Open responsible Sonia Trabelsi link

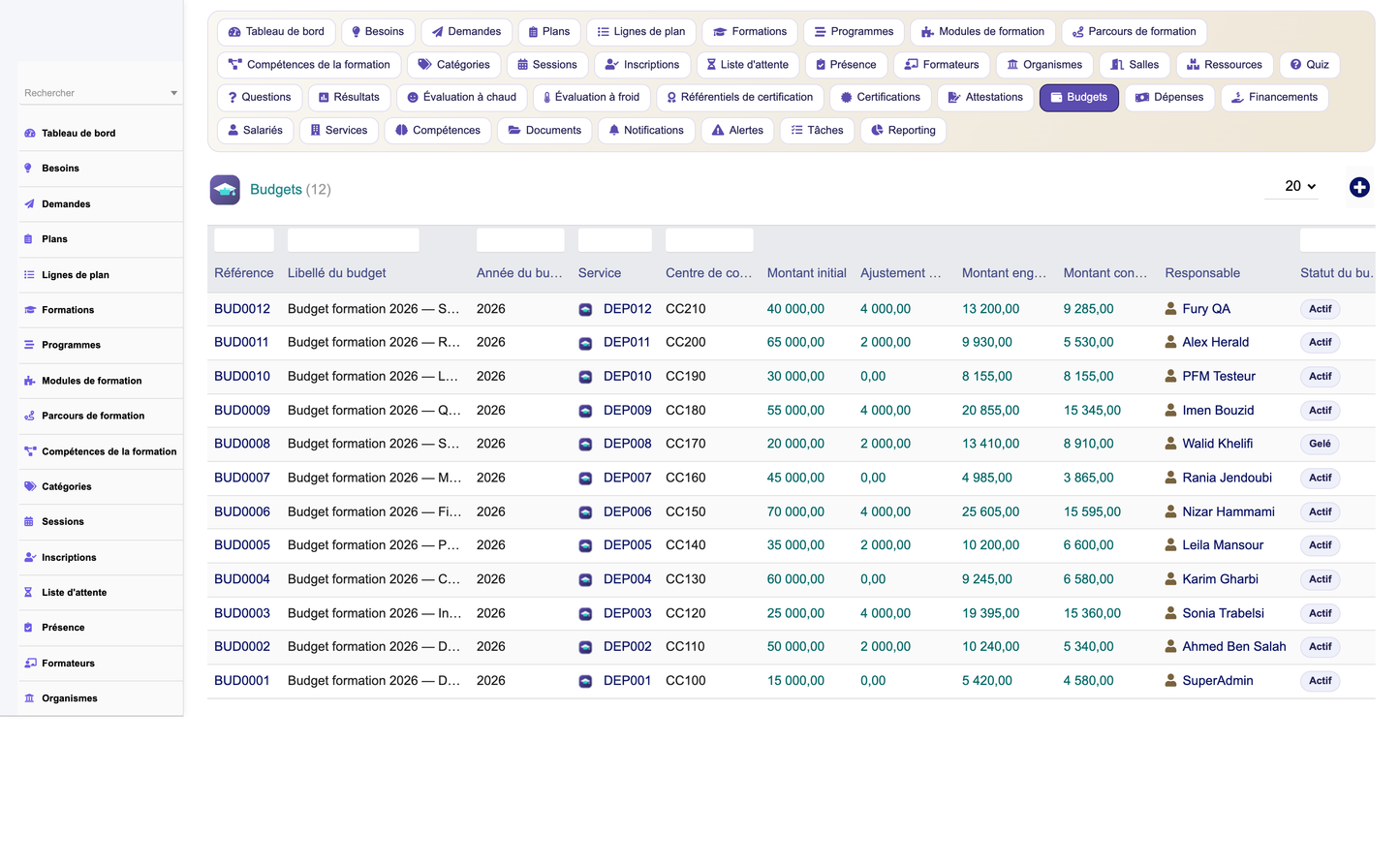(x=1223, y=613)
